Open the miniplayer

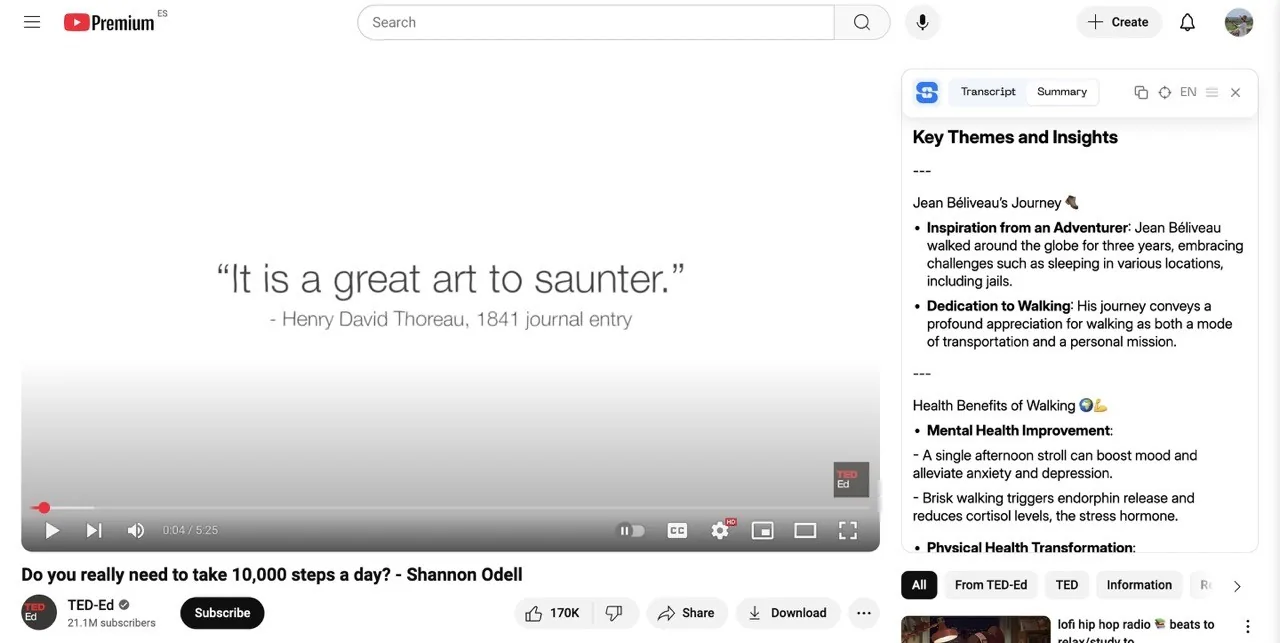(763, 531)
